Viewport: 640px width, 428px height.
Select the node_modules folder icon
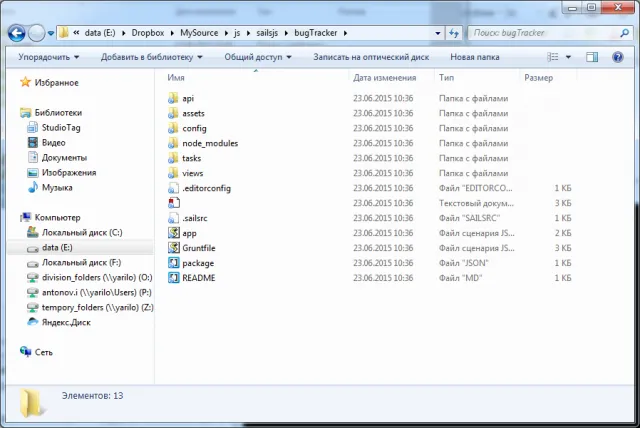[173, 143]
